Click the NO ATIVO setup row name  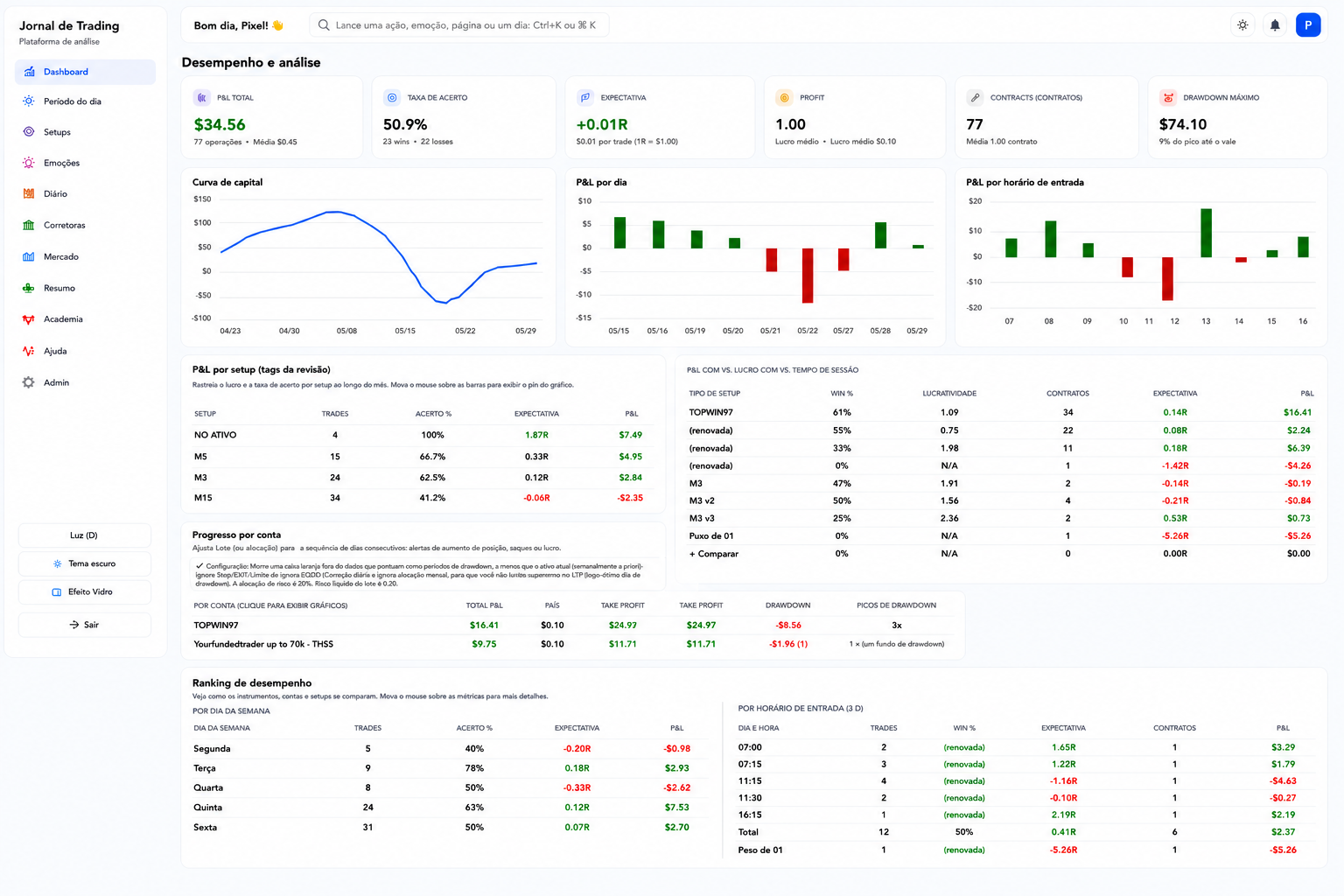pyautogui.click(x=215, y=435)
